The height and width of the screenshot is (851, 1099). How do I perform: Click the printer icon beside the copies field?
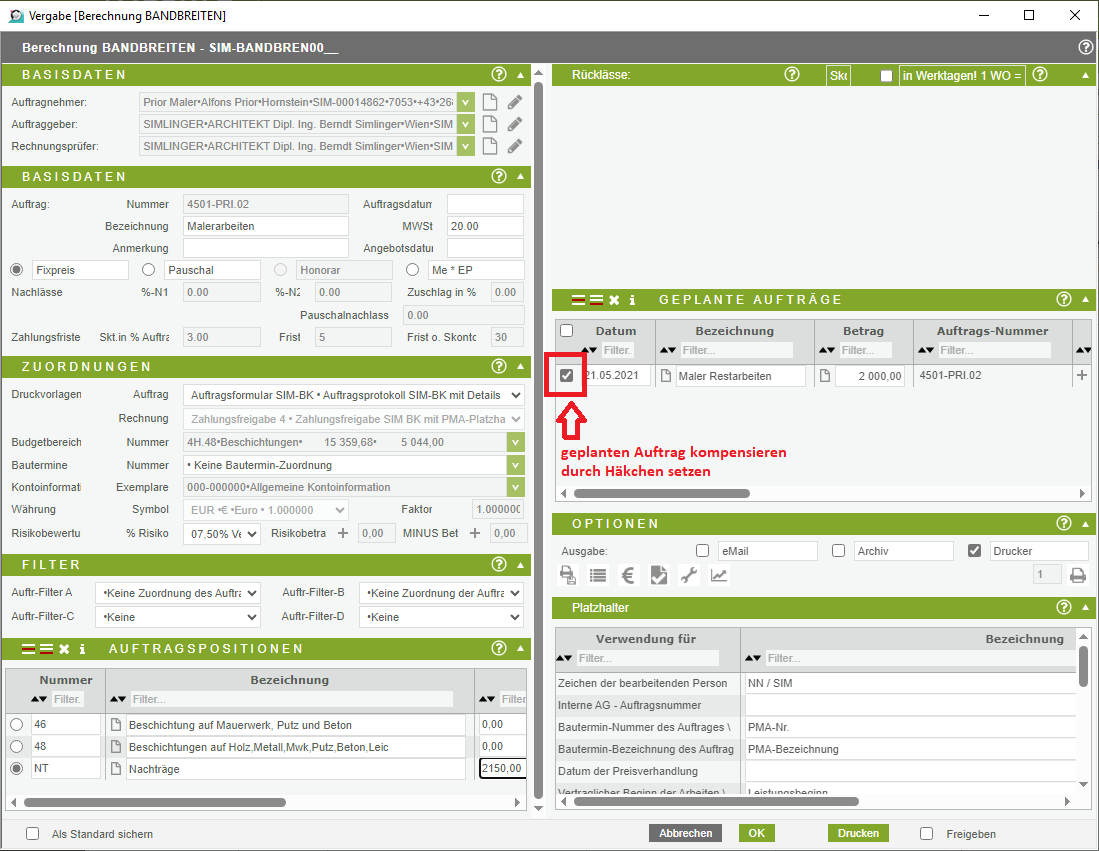click(x=1077, y=575)
